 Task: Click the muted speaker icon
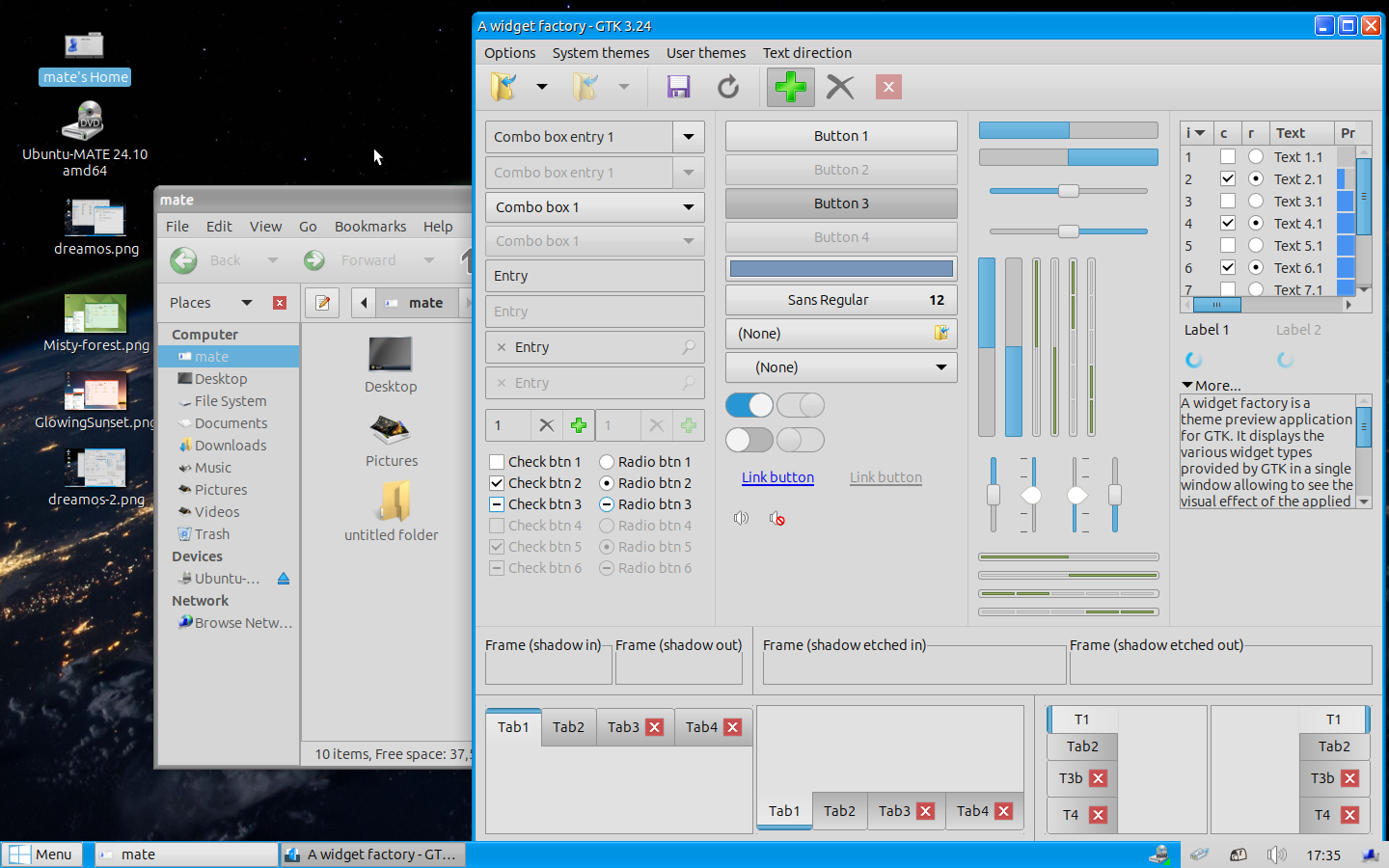click(x=776, y=518)
